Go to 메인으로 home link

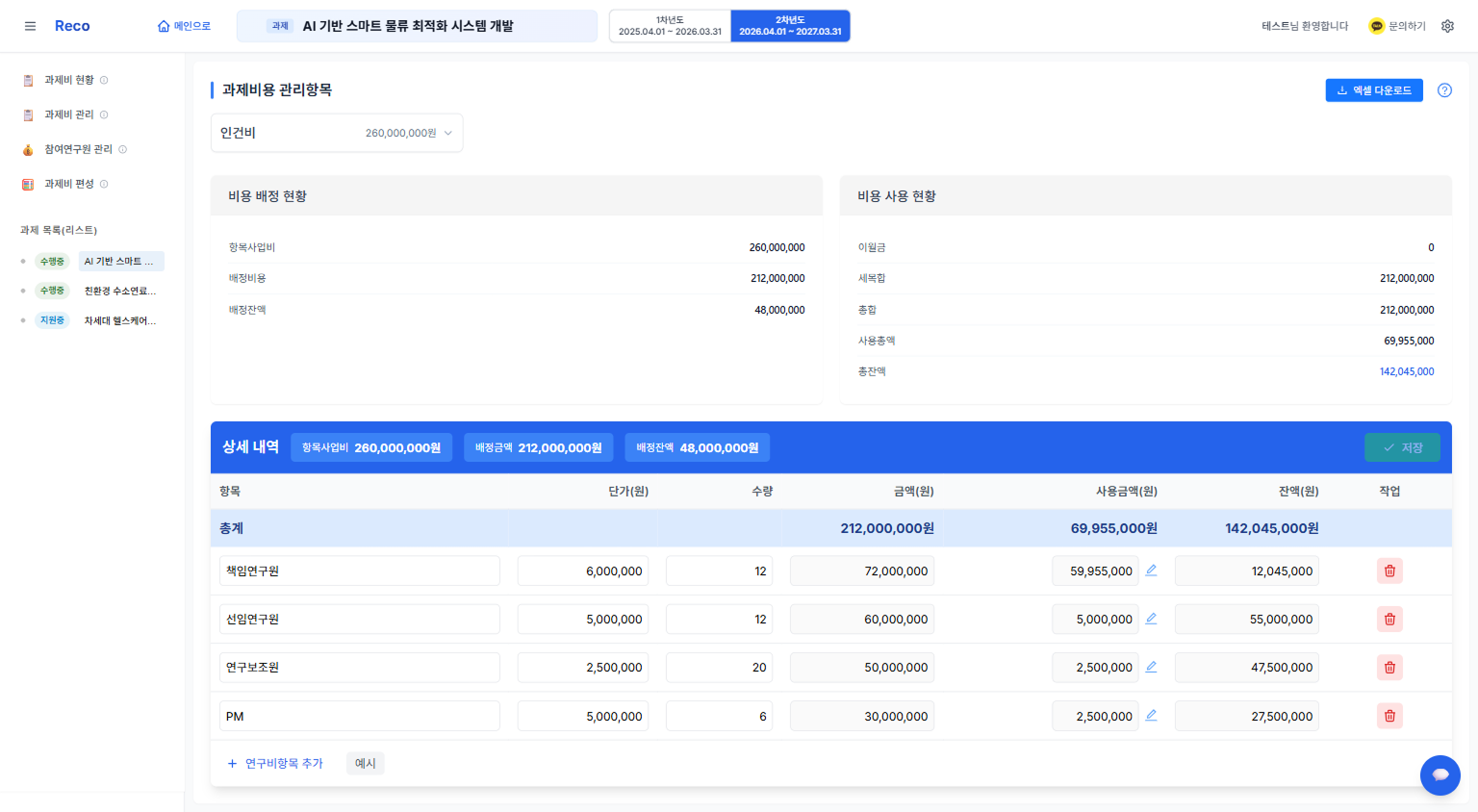[184, 26]
